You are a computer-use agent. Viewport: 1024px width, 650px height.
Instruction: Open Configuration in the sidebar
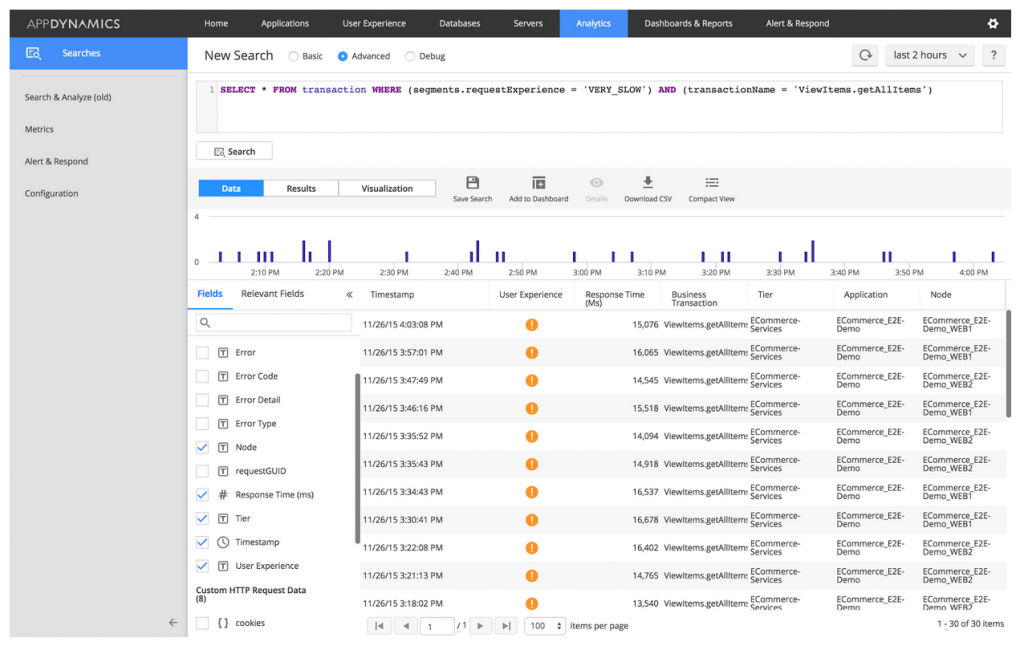52,193
